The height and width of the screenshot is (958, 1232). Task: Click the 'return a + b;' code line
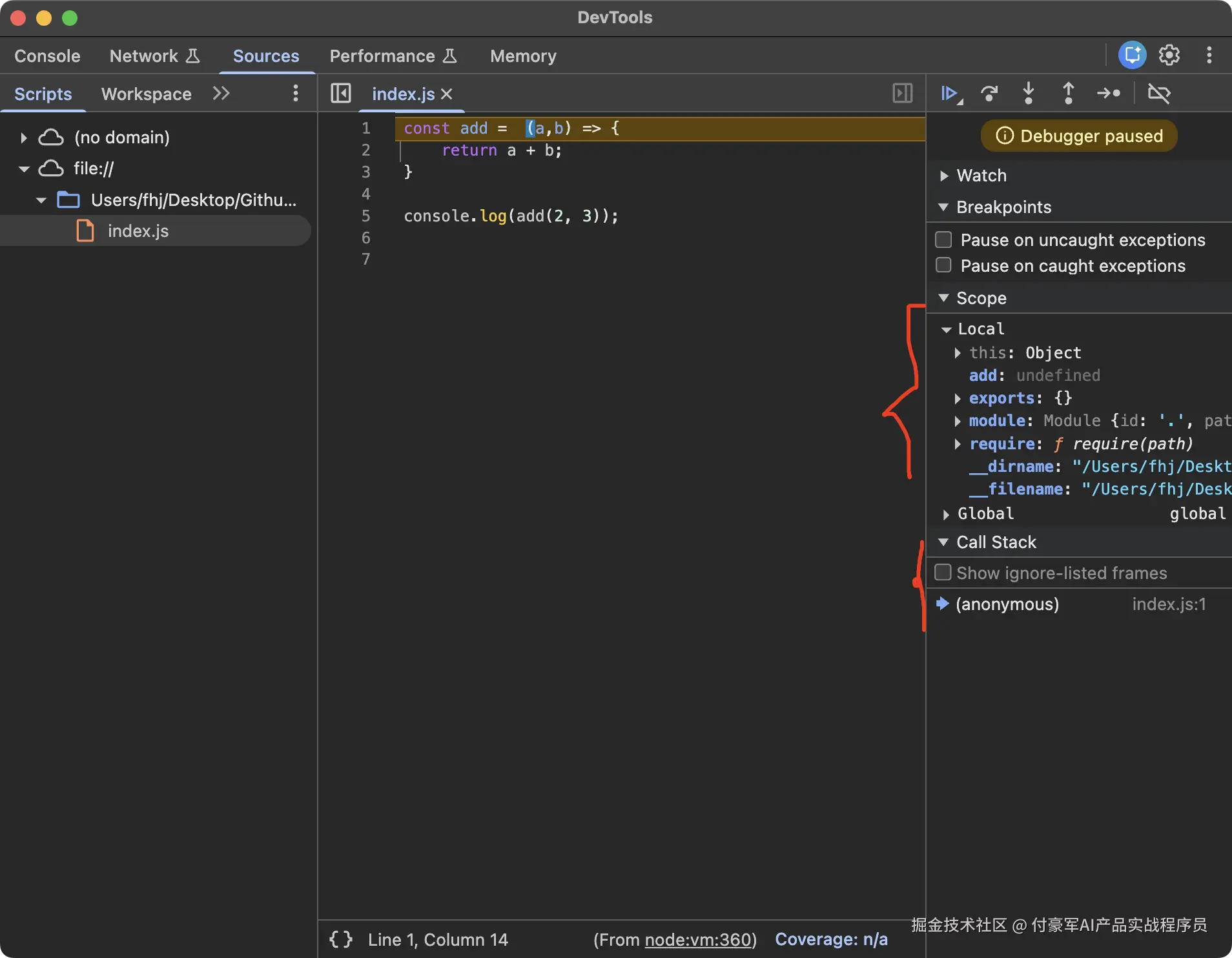pos(502,150)
